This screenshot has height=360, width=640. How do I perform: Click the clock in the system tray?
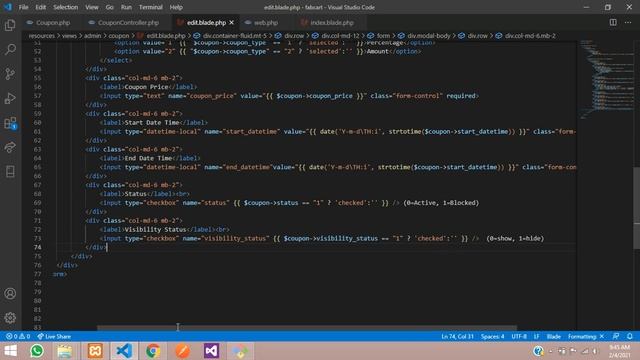619,351
